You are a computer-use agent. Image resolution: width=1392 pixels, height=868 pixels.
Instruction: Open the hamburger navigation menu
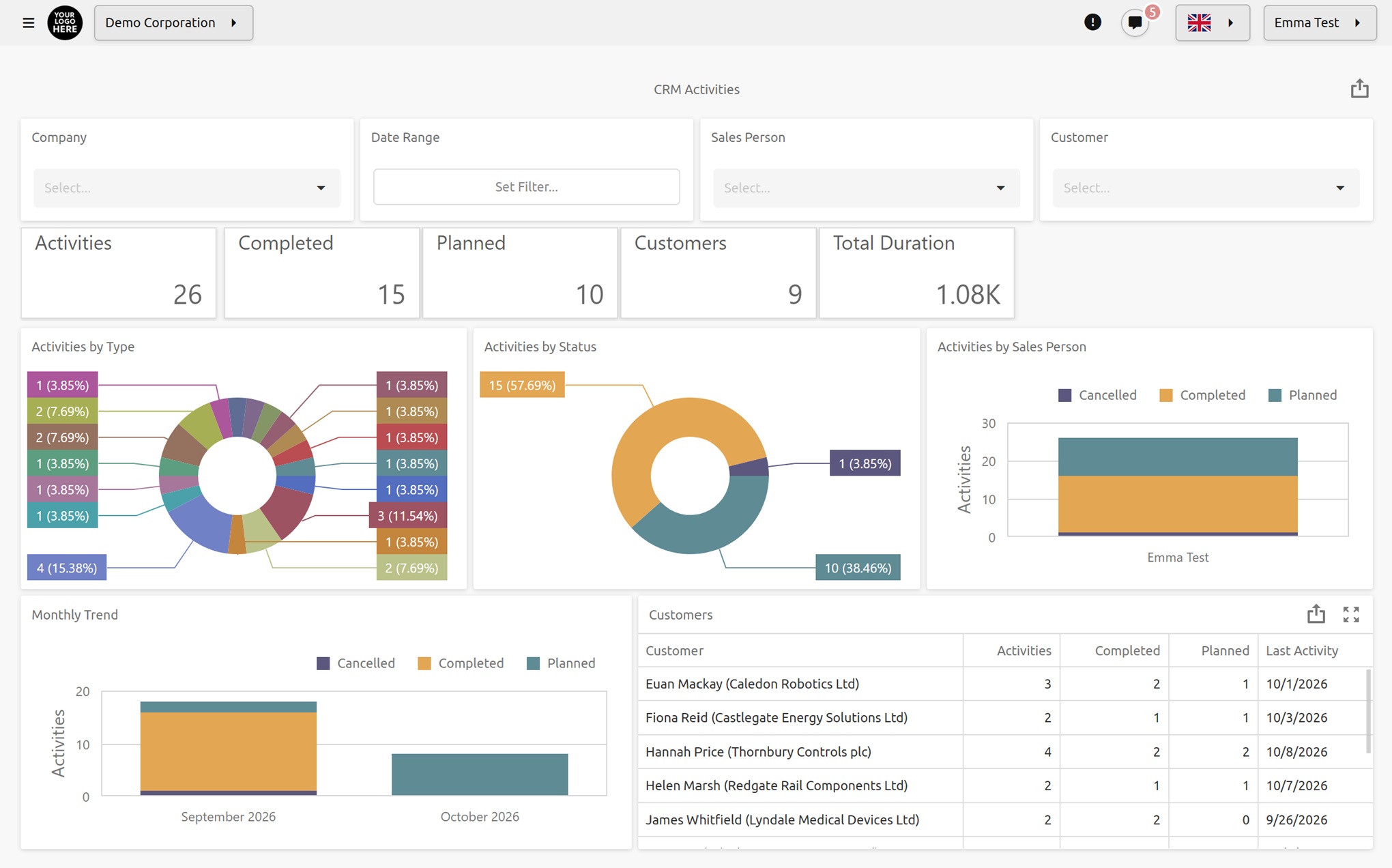[28, 23]
